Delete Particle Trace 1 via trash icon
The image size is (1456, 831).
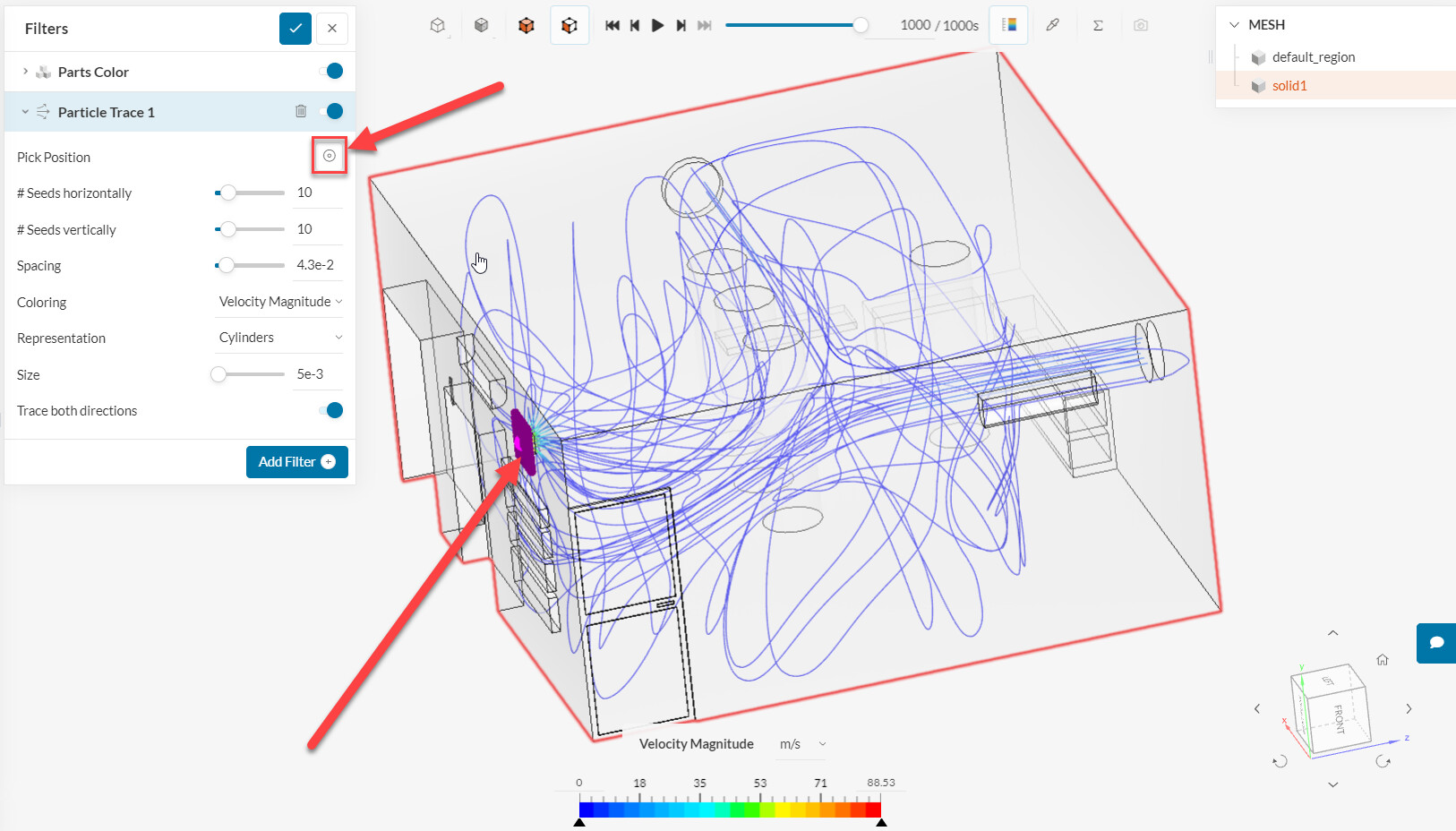pyautogui.click(x=301, y=111)
